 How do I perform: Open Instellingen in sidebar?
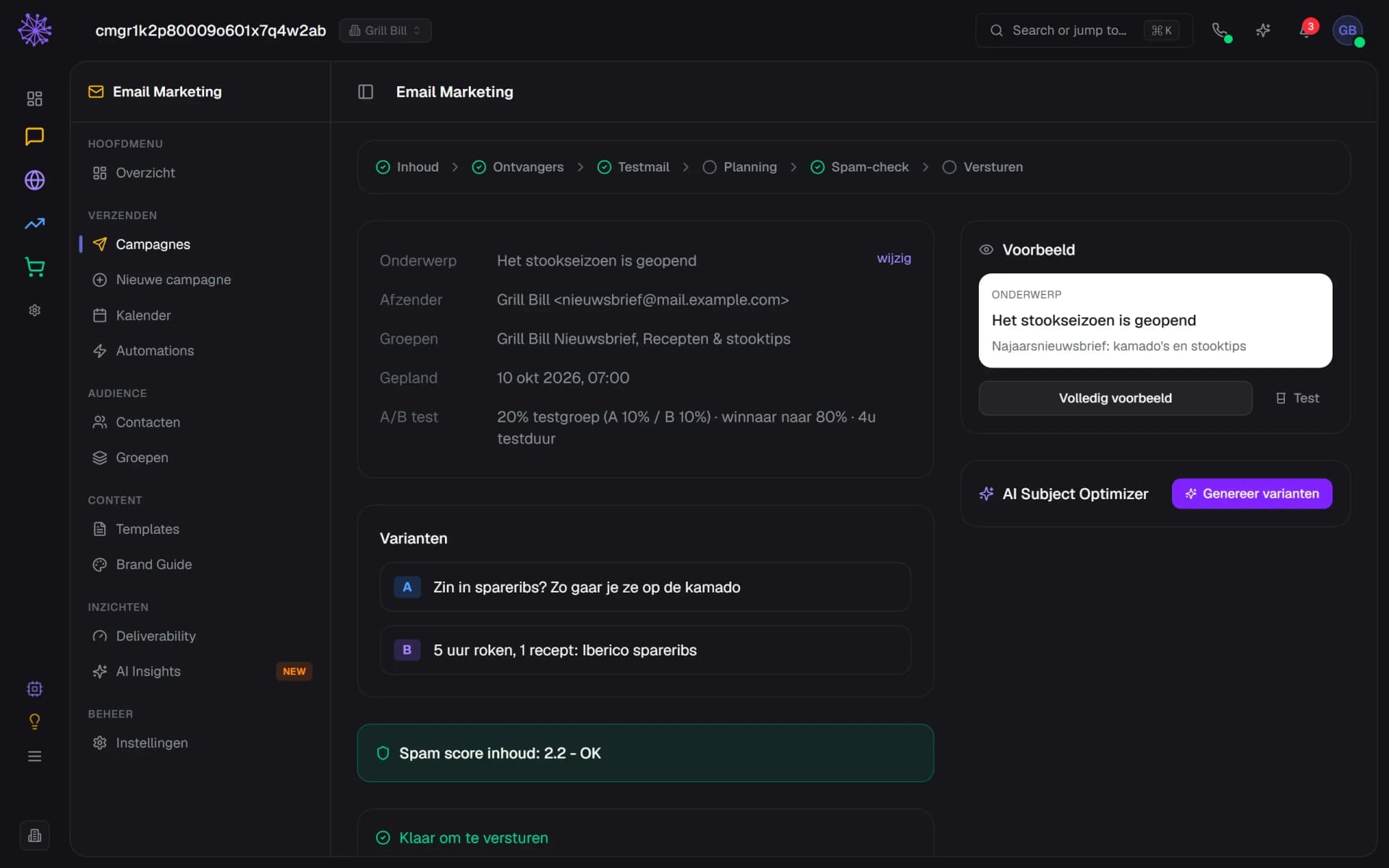200,743
